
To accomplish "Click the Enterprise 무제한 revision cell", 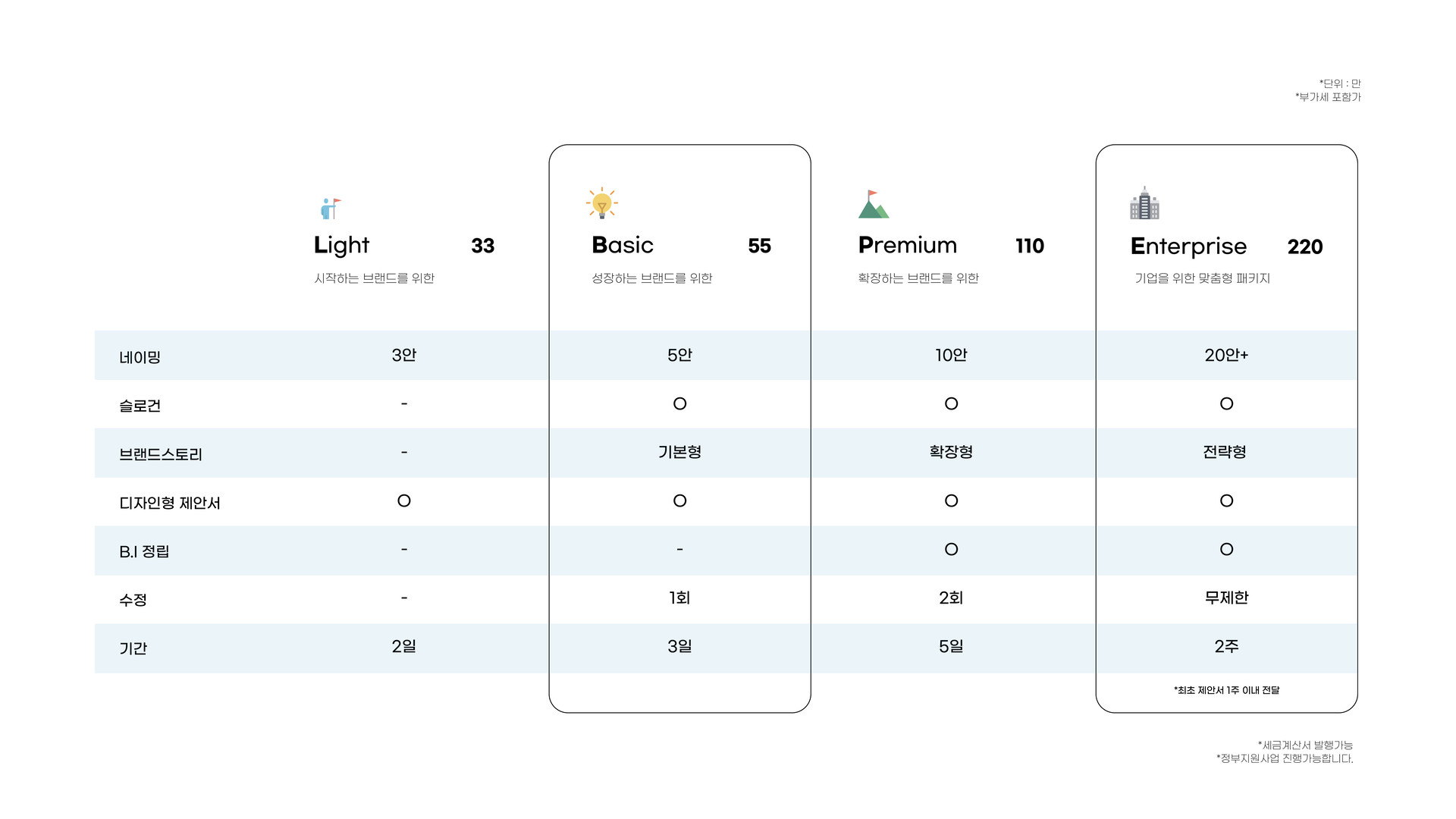I will 1226,598.
